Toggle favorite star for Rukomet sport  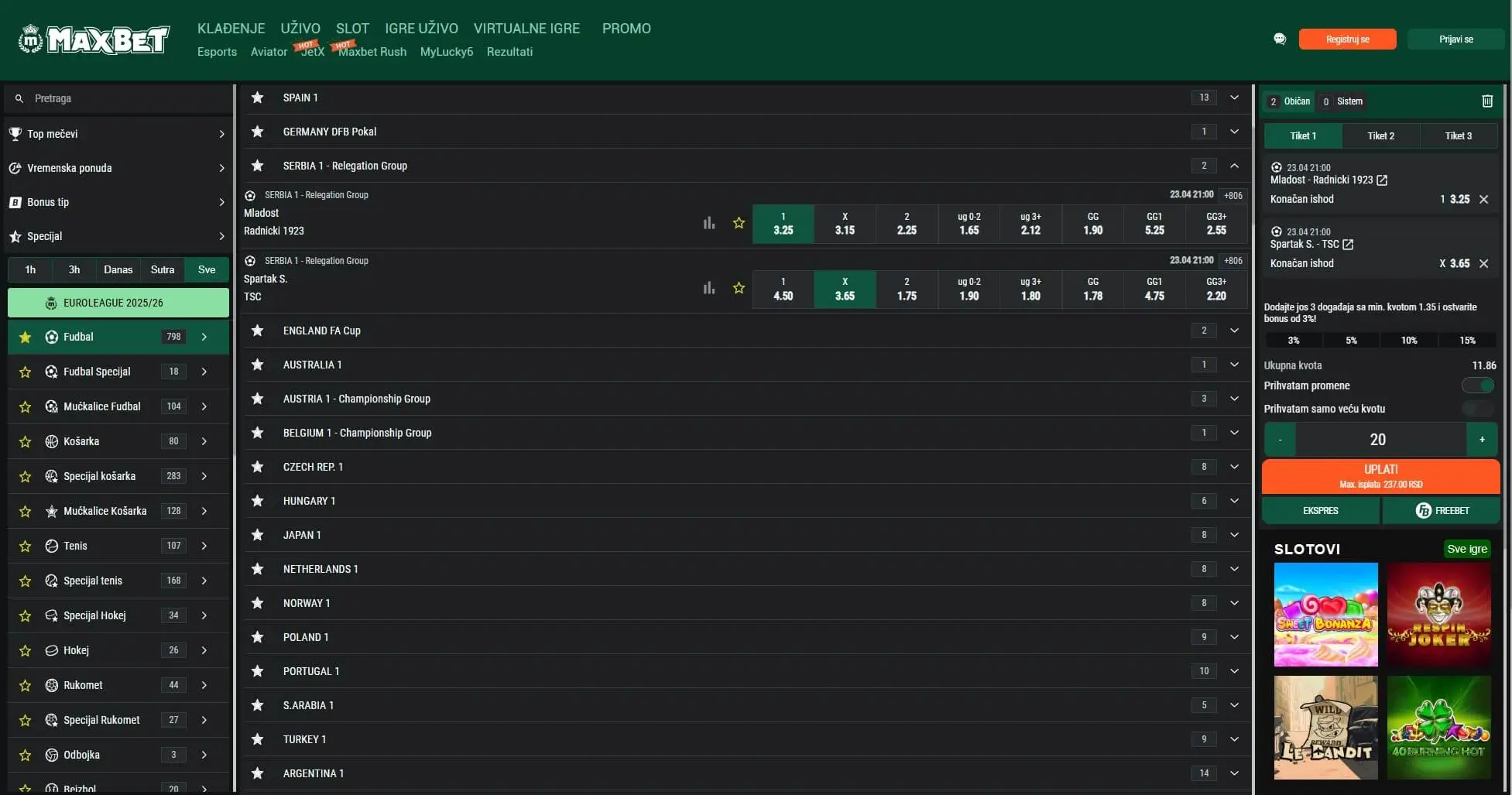[26, 685]
